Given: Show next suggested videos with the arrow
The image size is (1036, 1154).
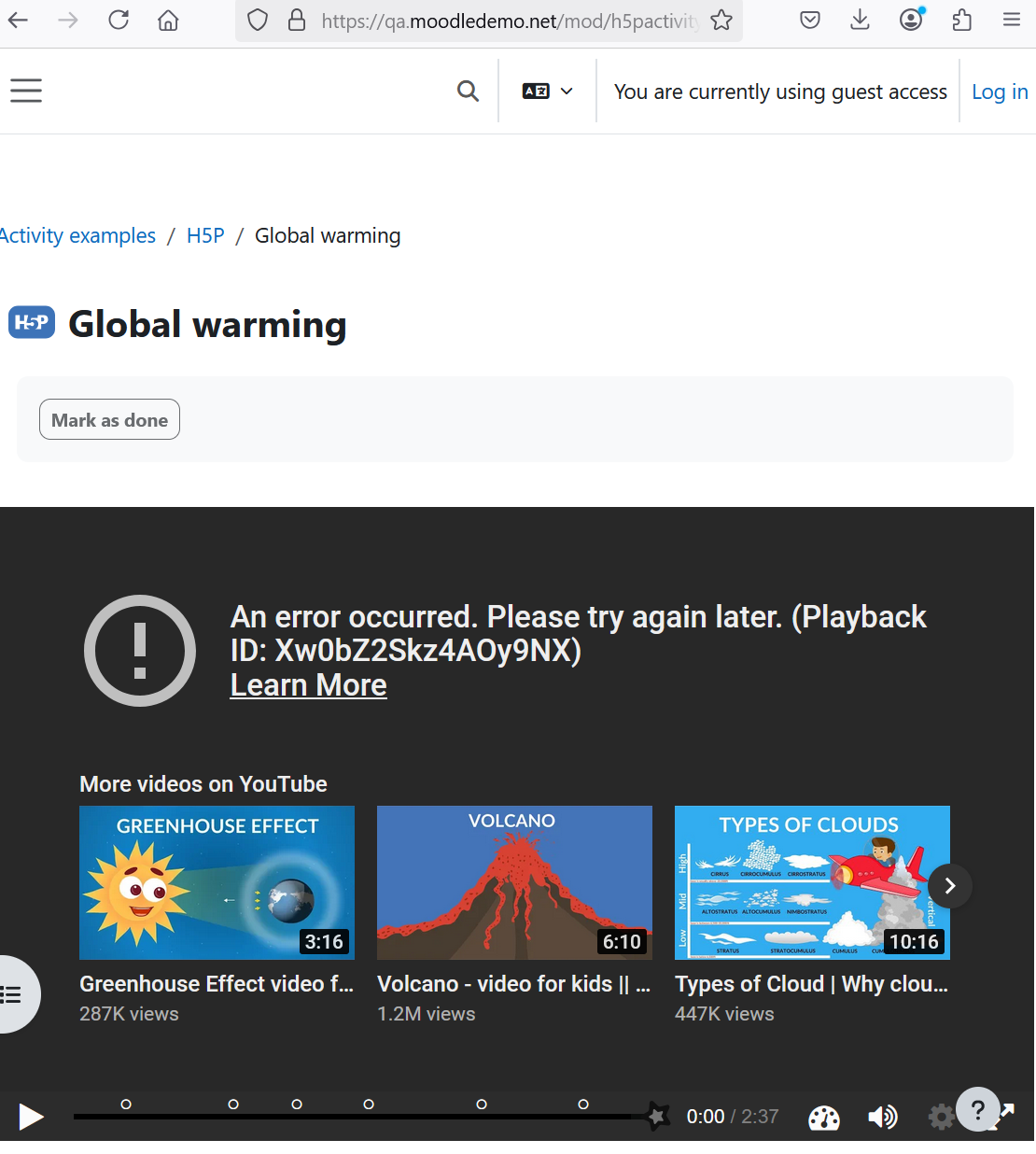Looking at the screenshot, I should tap(950, 886).
